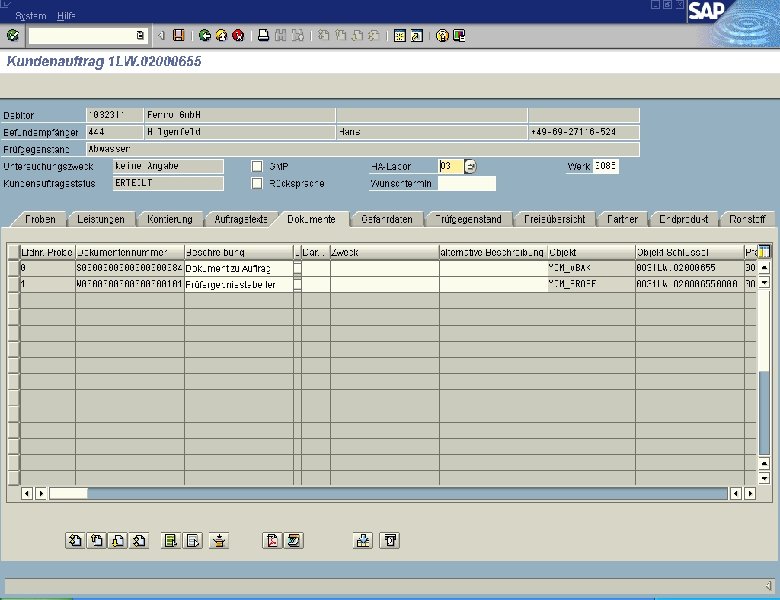Viewport: 780px width, 600px height.
Task: Click the first-page document button below table
Action: point(75,540)
